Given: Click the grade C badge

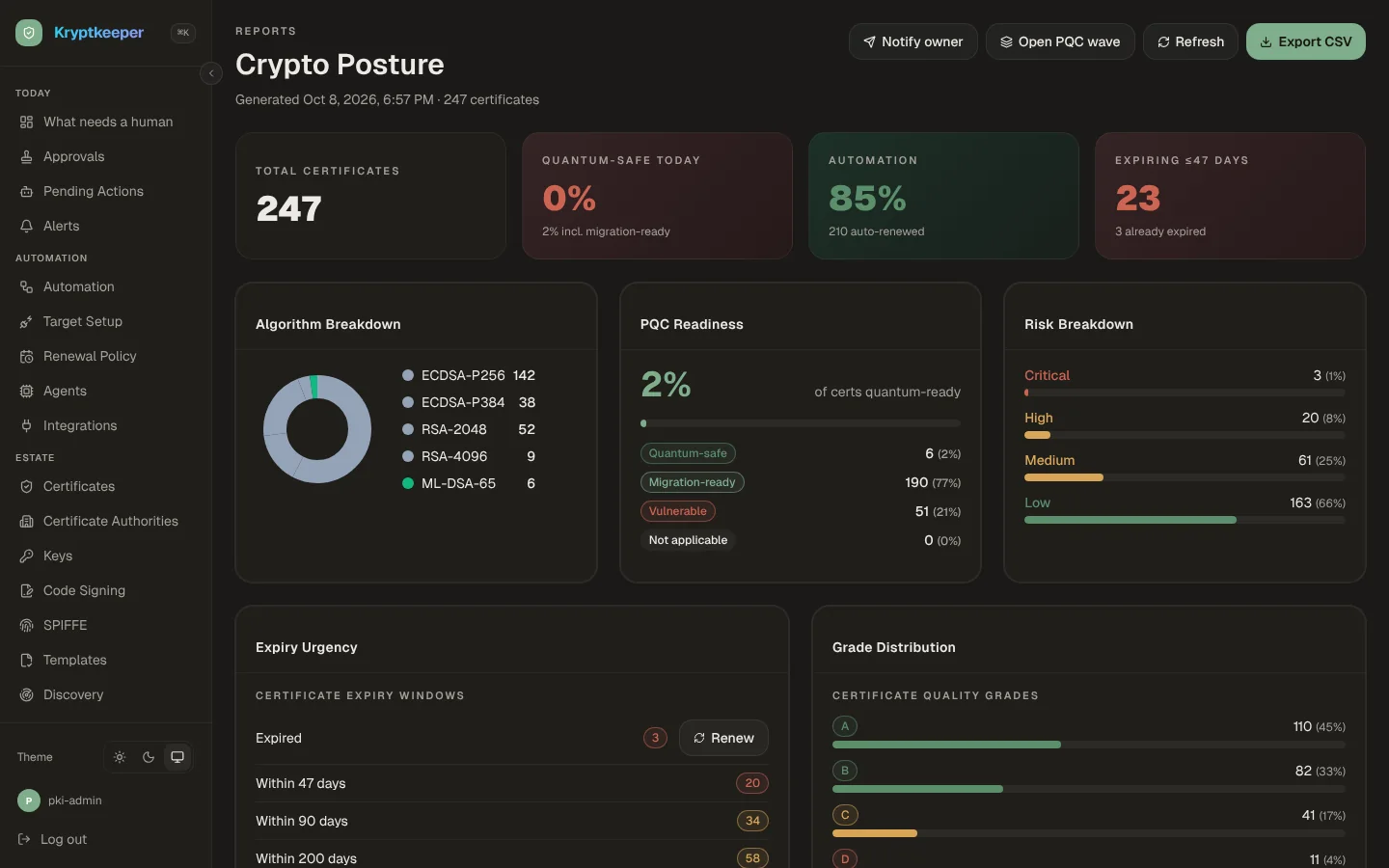Looking at the screenshot, I should tap(845, 815).
